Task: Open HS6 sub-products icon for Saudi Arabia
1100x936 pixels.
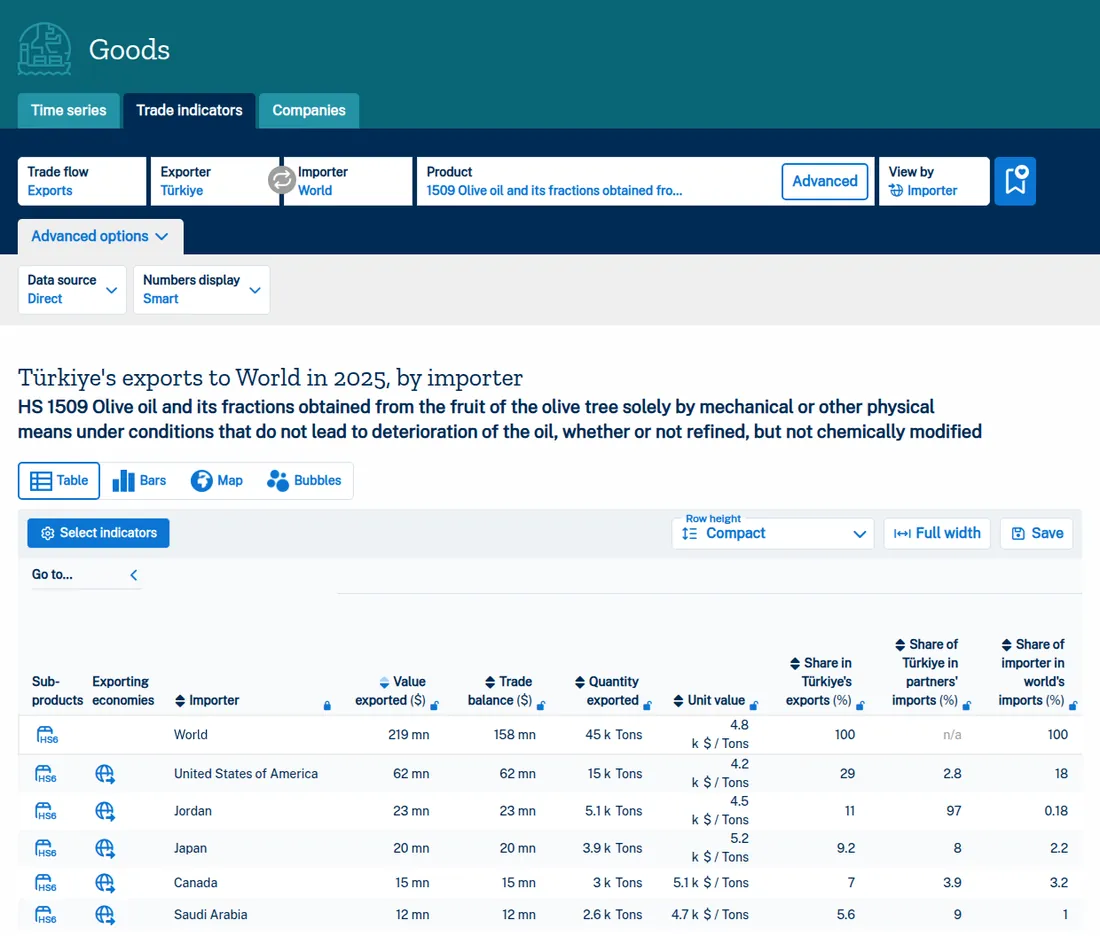Action: (x=46, y=915)
